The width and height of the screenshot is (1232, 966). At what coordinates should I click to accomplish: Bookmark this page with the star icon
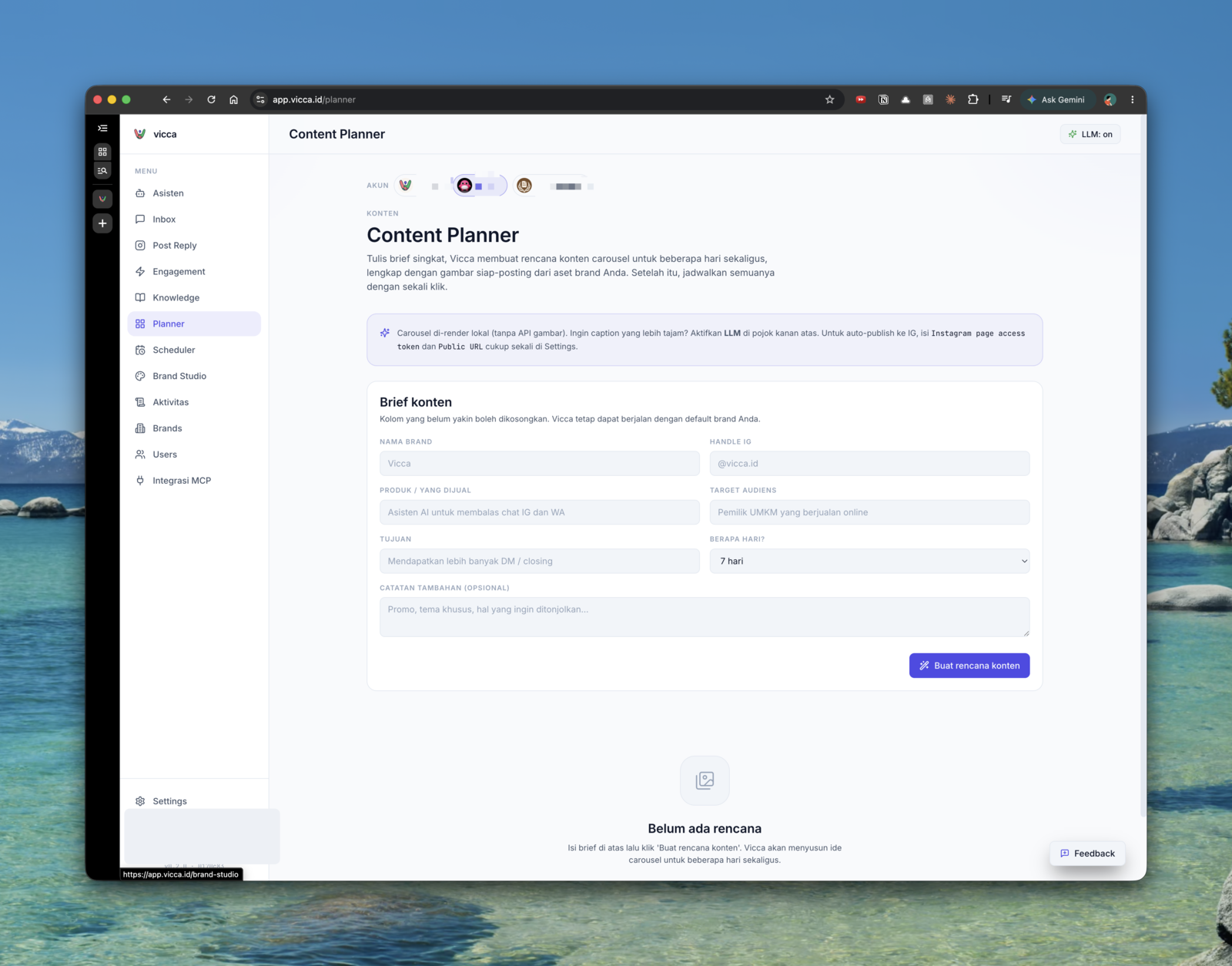(829, 99)
